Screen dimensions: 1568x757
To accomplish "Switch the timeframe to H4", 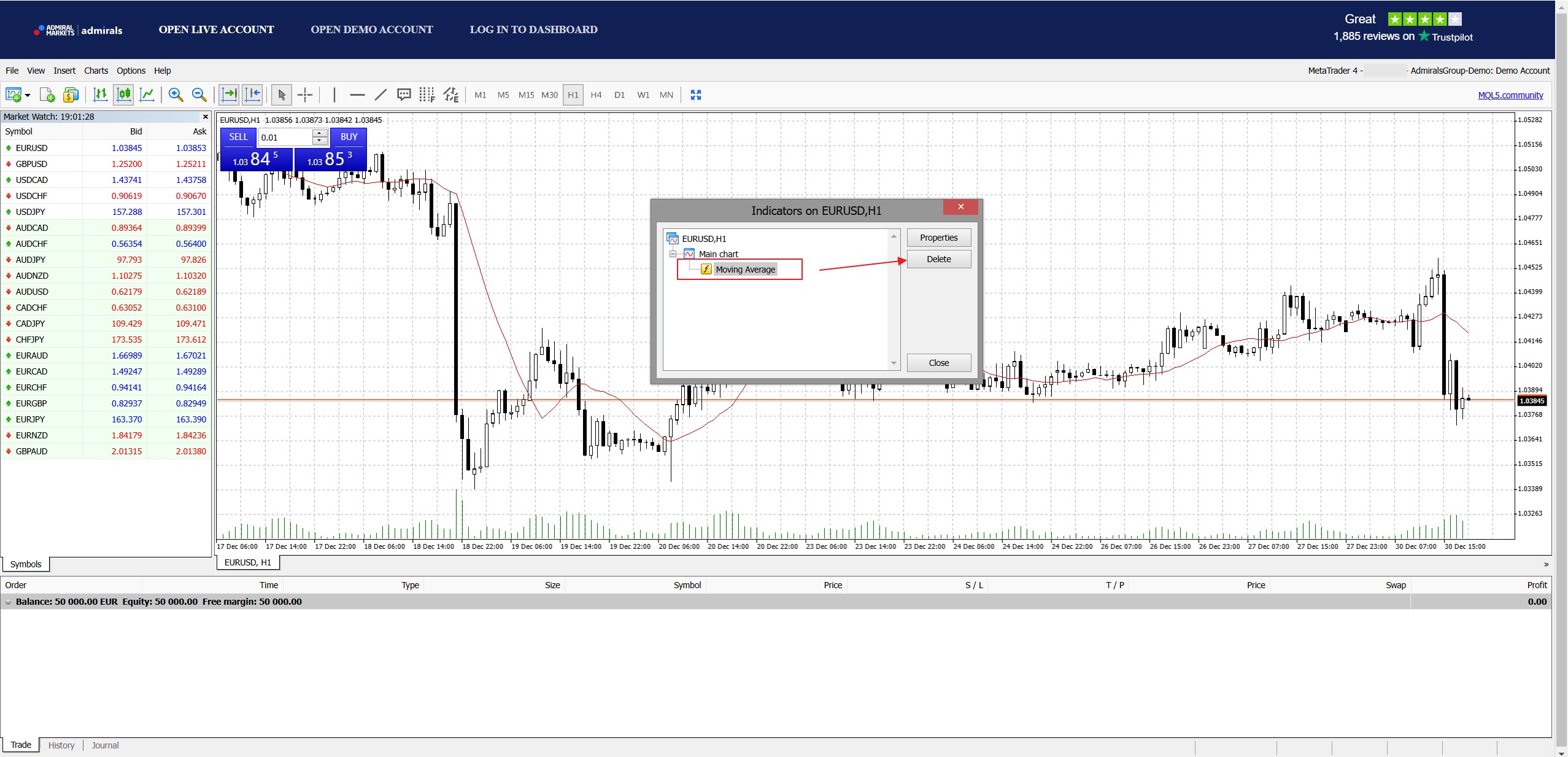I will [596, 95].
